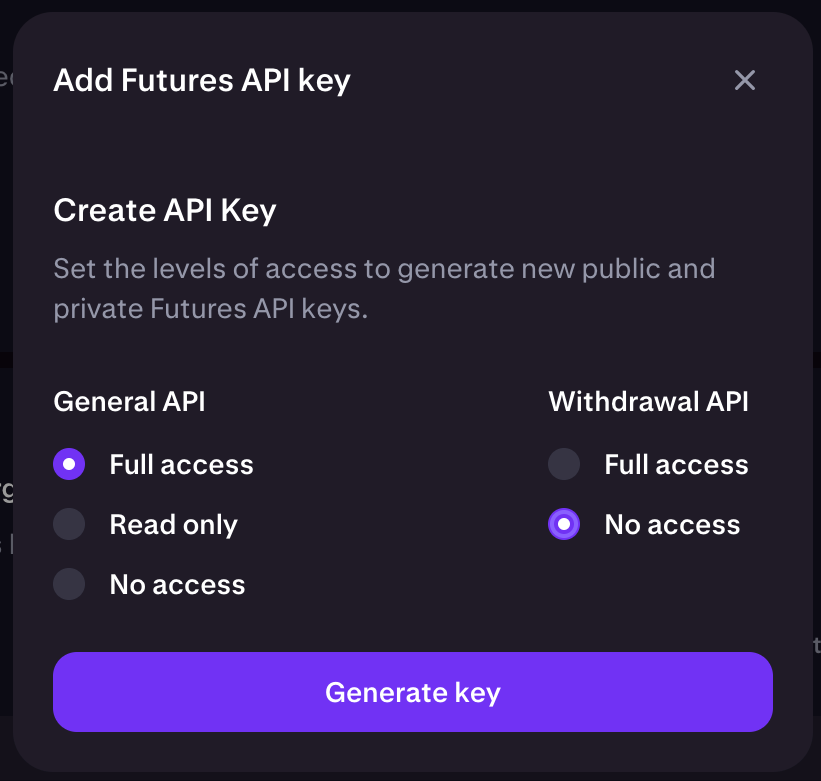The height and width of the screenshot is (781, 821).
Task: Select Withdrawal API No access radio button
Action: point(564,524)
